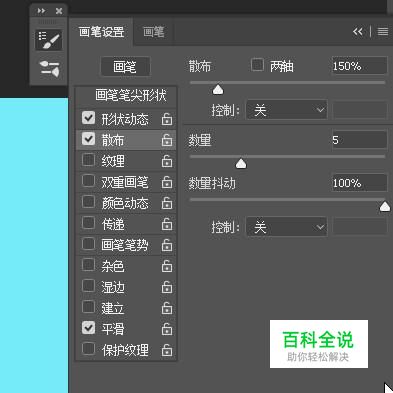Collapse the panel with double-arrow icon
Screen dimensions: 393x393
coord(358,32)
